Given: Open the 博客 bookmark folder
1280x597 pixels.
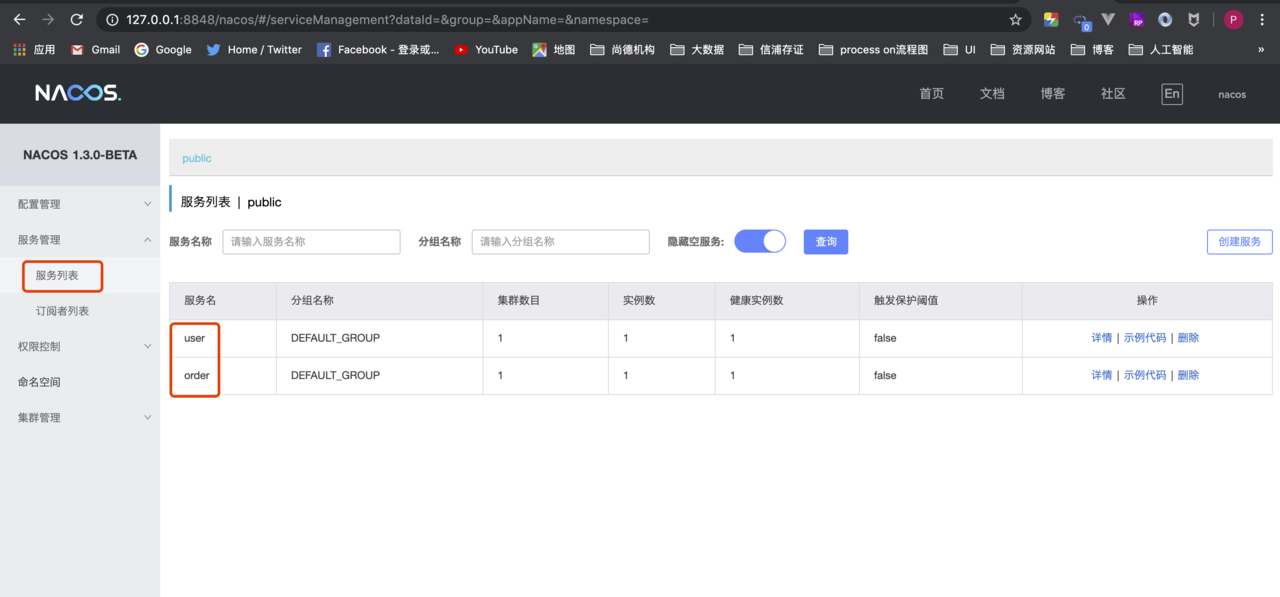Looking at the screenshot, I should point(1091,49).
